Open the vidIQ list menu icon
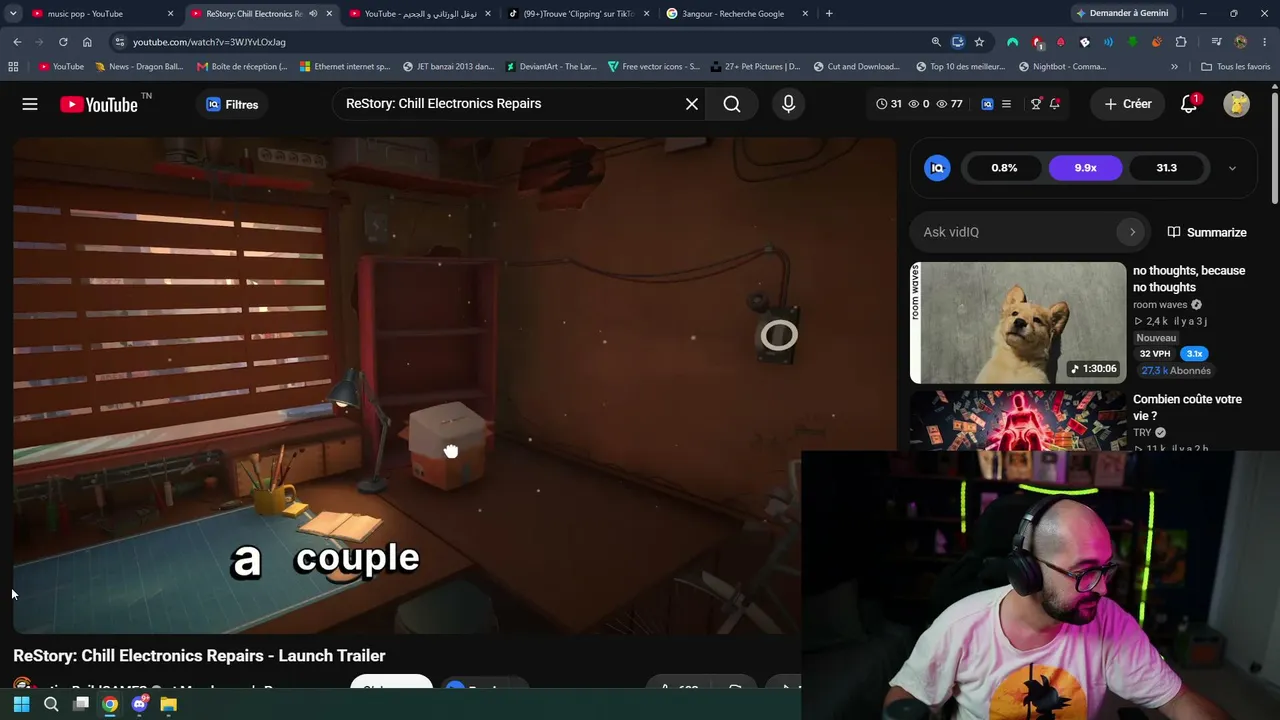Viewport: 1280px width, 720px height. point(1006,104)
